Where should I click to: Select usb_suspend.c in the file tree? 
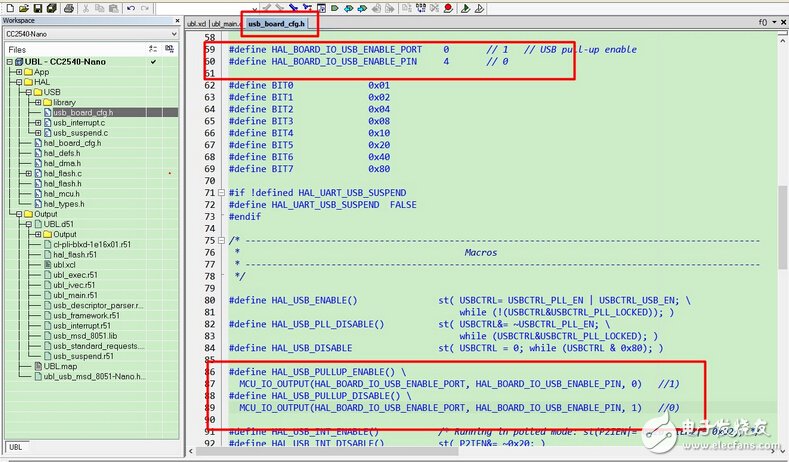(80, 133)
